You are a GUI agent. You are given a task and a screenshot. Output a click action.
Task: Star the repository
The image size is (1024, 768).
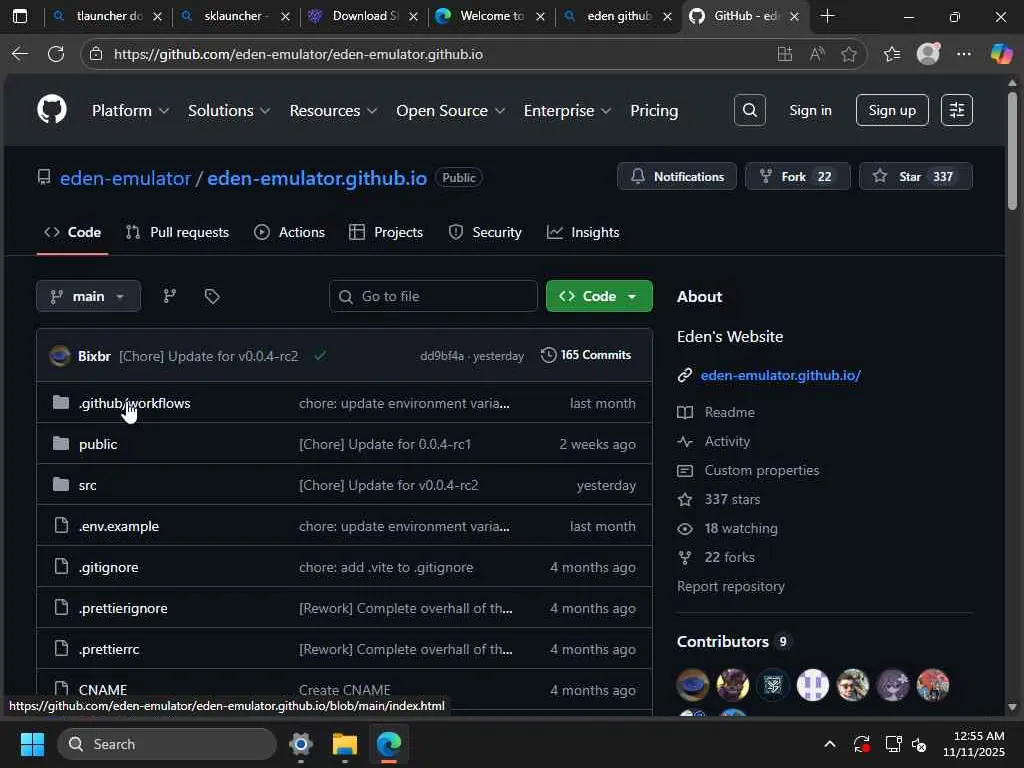(x=916, y=176)
